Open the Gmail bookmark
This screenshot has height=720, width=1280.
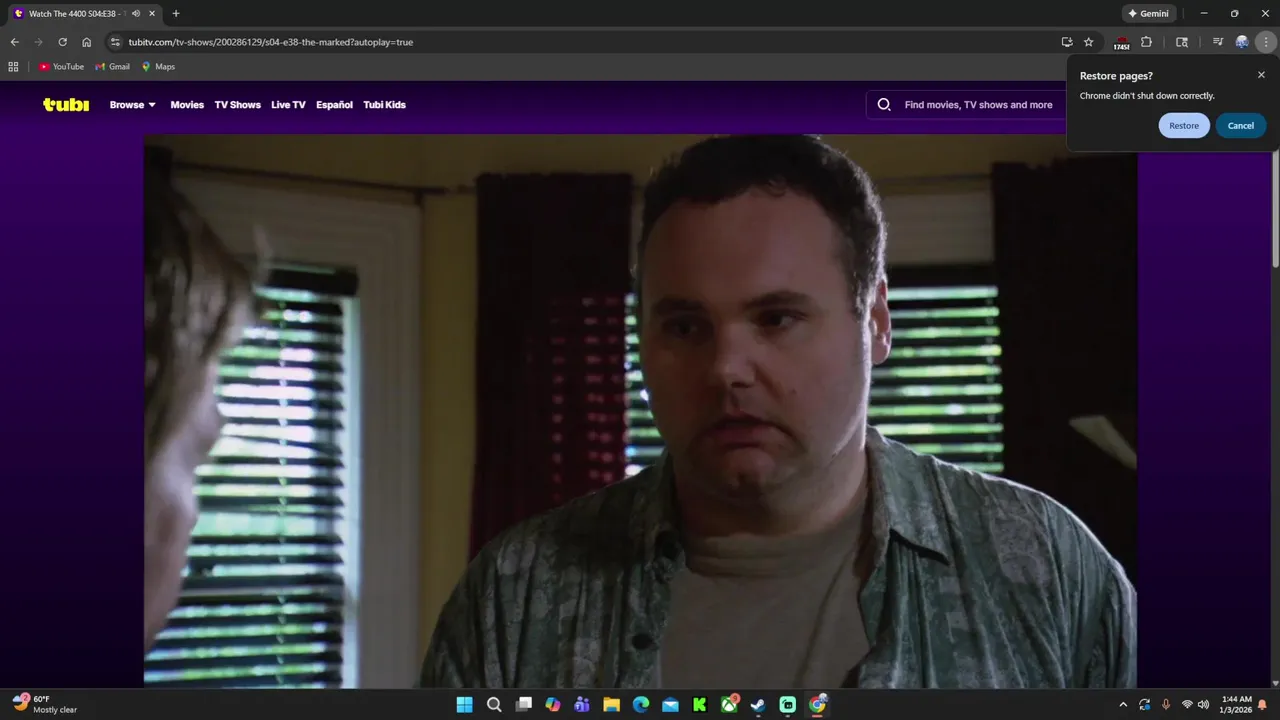click(x=113, y=67)
